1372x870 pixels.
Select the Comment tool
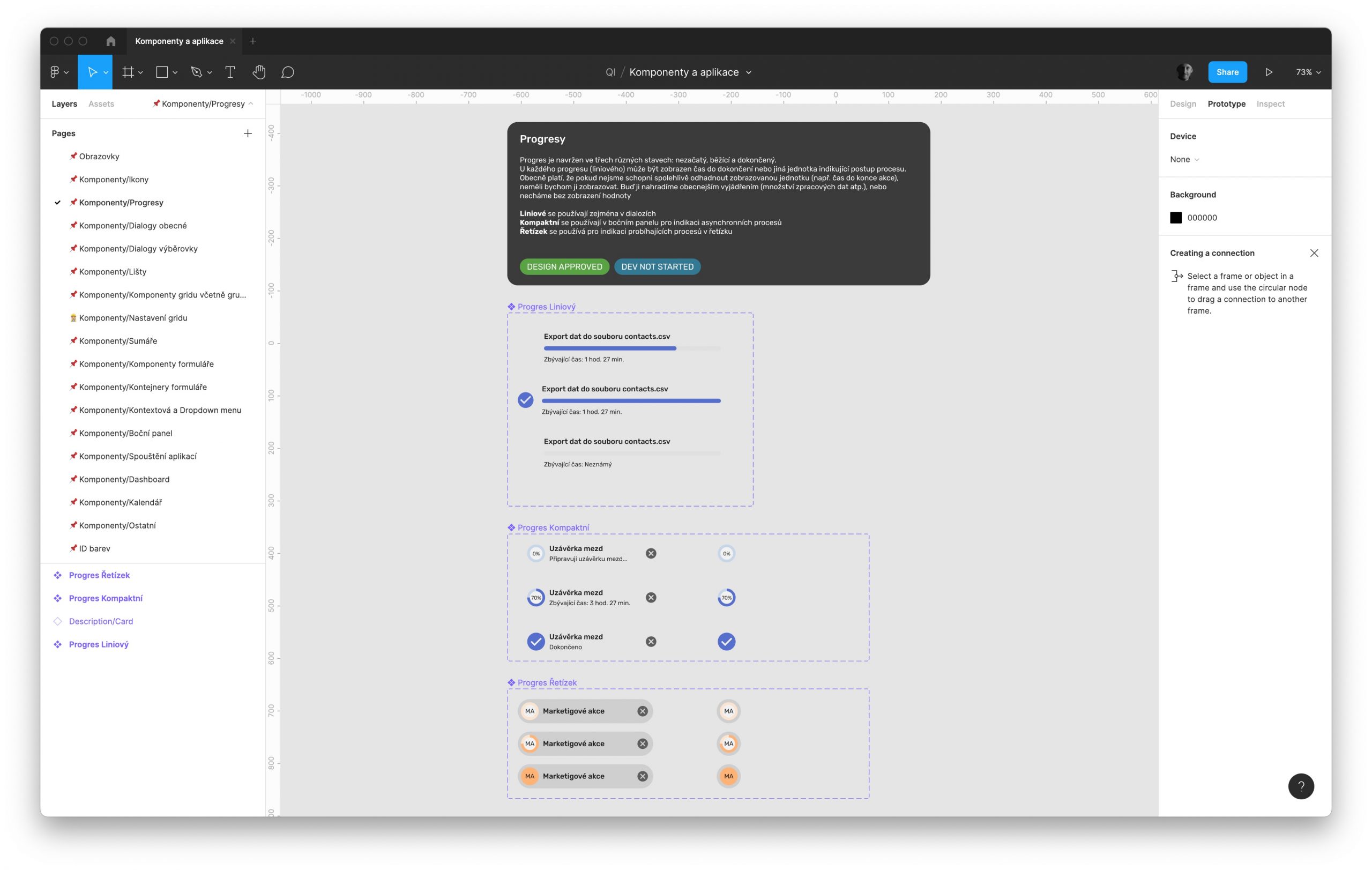tap(288, 72)
